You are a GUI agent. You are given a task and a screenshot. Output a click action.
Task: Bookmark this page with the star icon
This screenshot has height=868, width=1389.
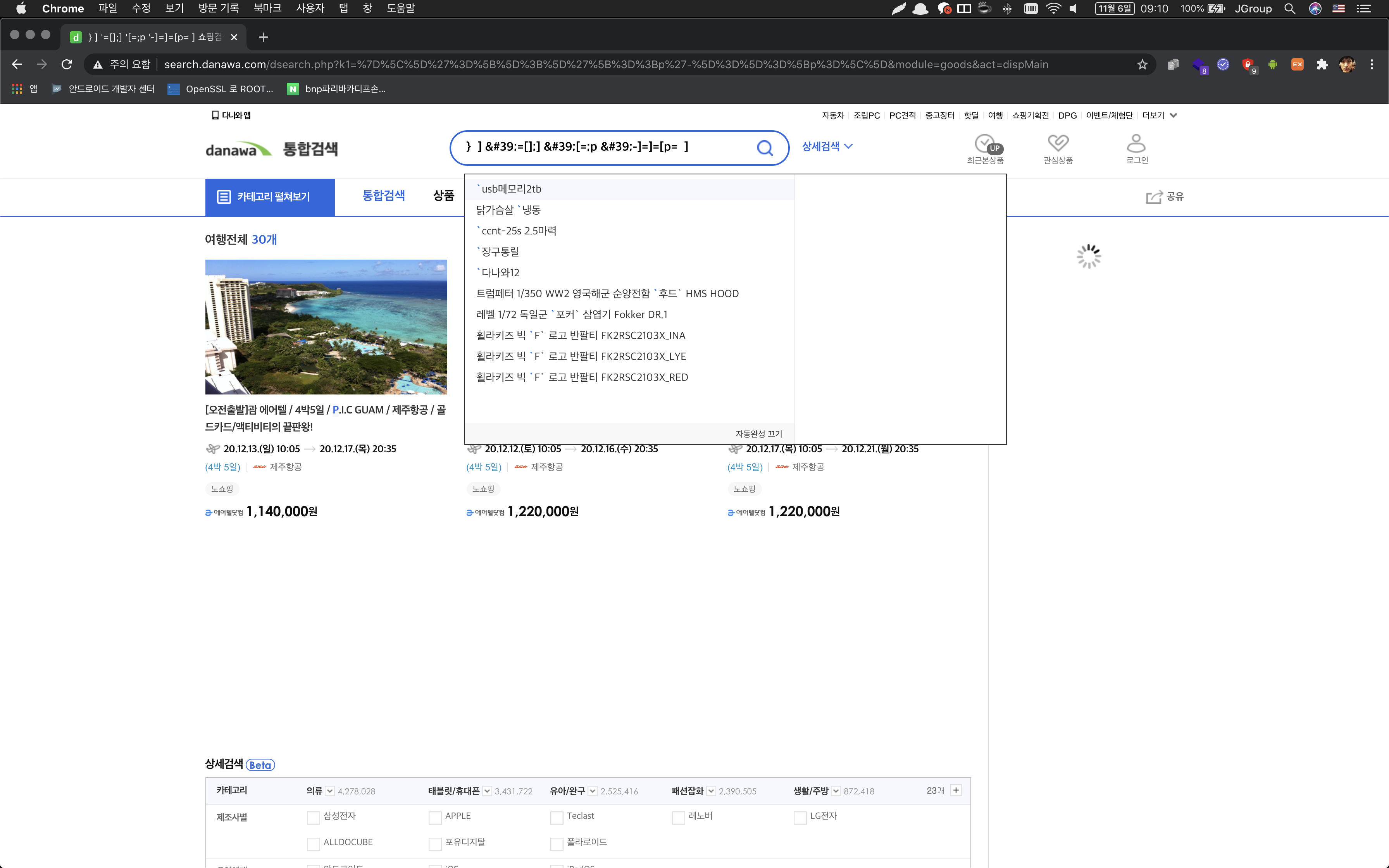pos(1142,64)
